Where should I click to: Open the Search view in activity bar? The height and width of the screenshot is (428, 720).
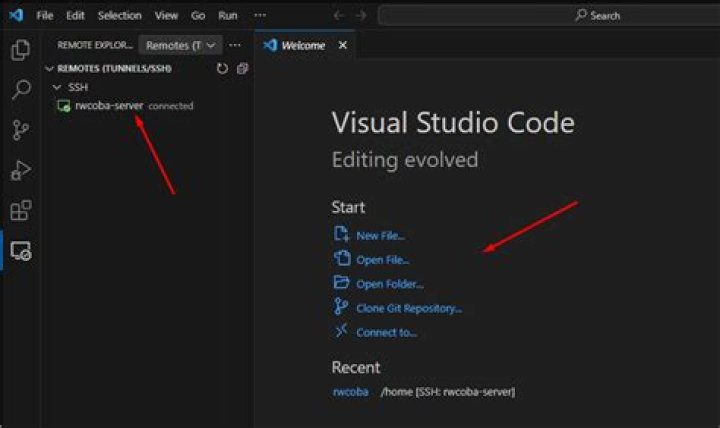click(x=21, y=89)
